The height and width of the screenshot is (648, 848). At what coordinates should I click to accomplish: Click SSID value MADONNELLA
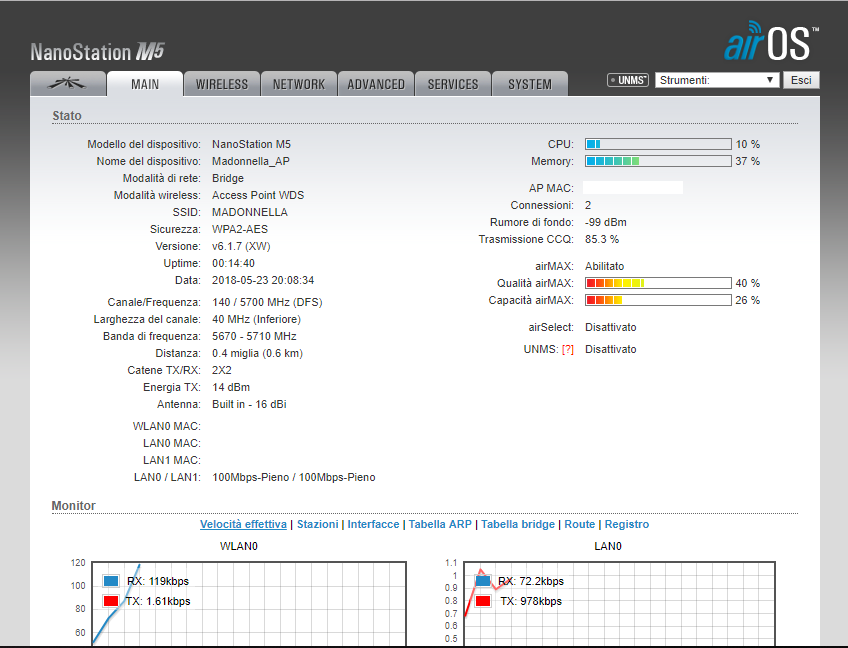pyautogui.click(x=250, y=212)
